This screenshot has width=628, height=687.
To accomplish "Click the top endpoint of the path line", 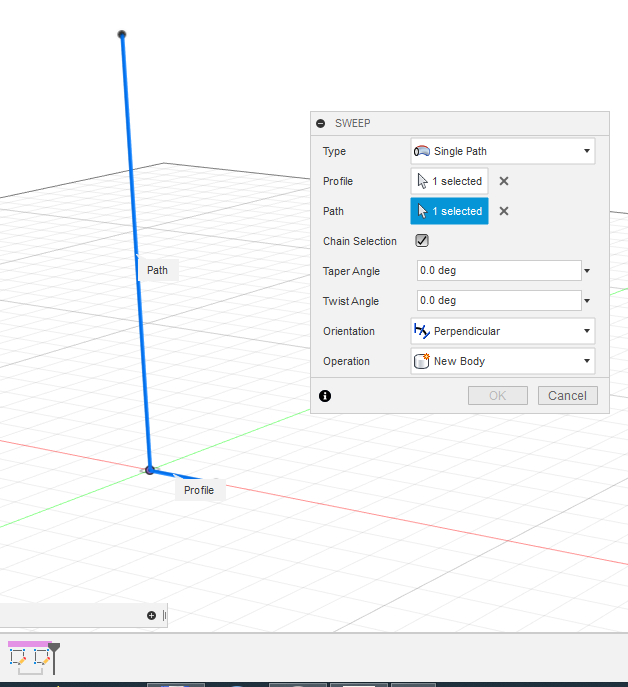I will 122,34.
